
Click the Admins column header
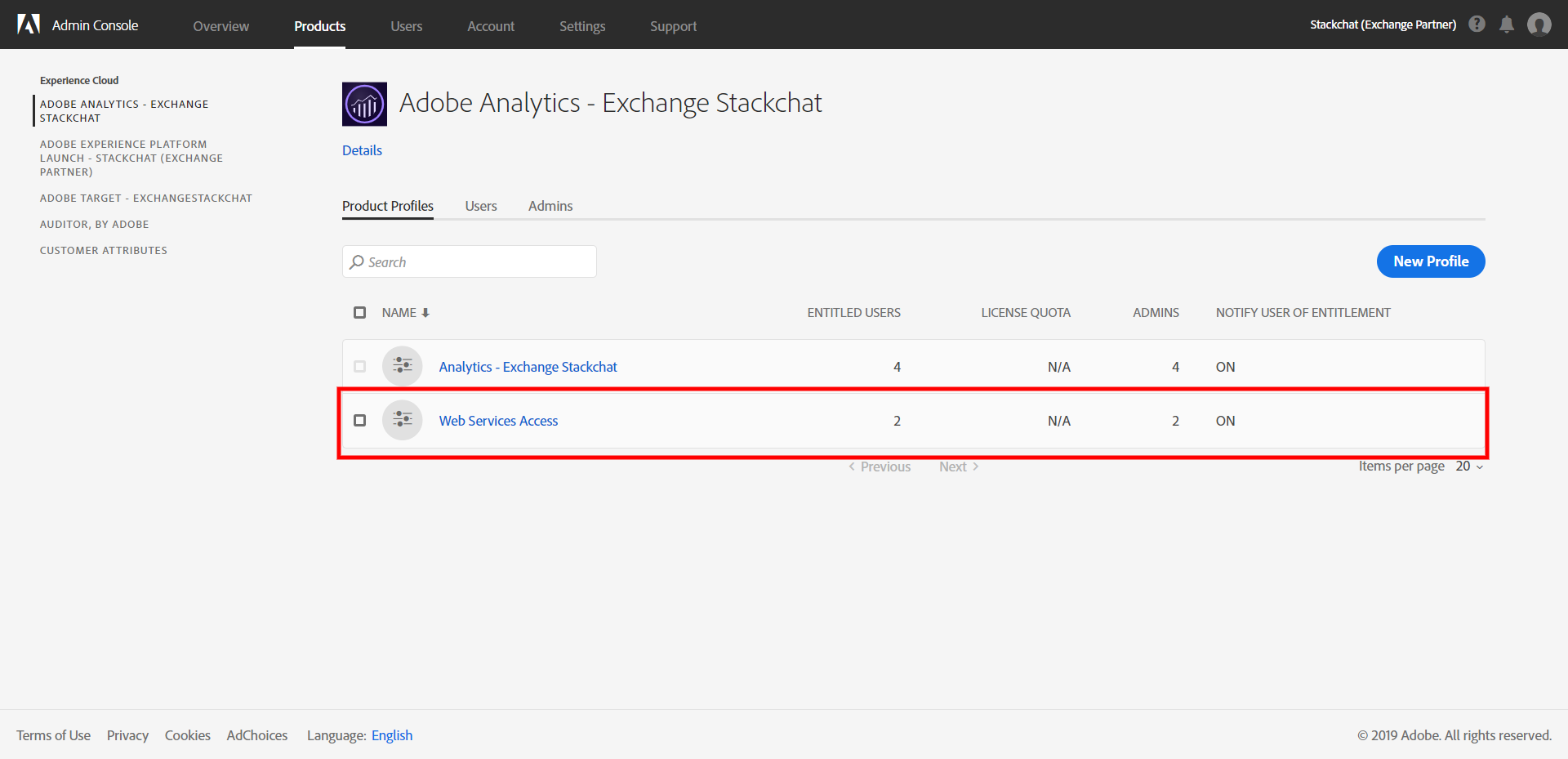(x=1156, y=313)
